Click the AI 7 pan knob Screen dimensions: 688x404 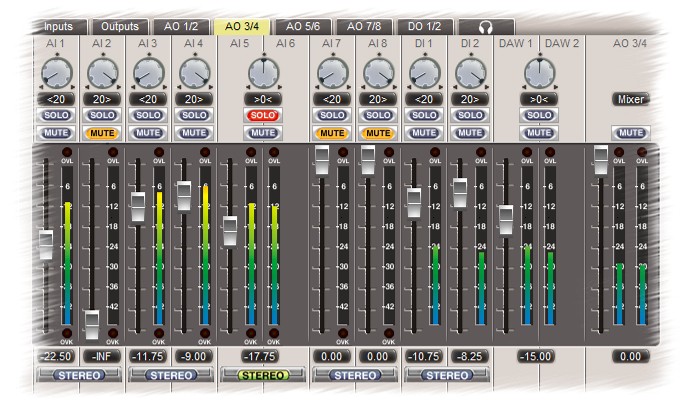(x=333, y=73)
